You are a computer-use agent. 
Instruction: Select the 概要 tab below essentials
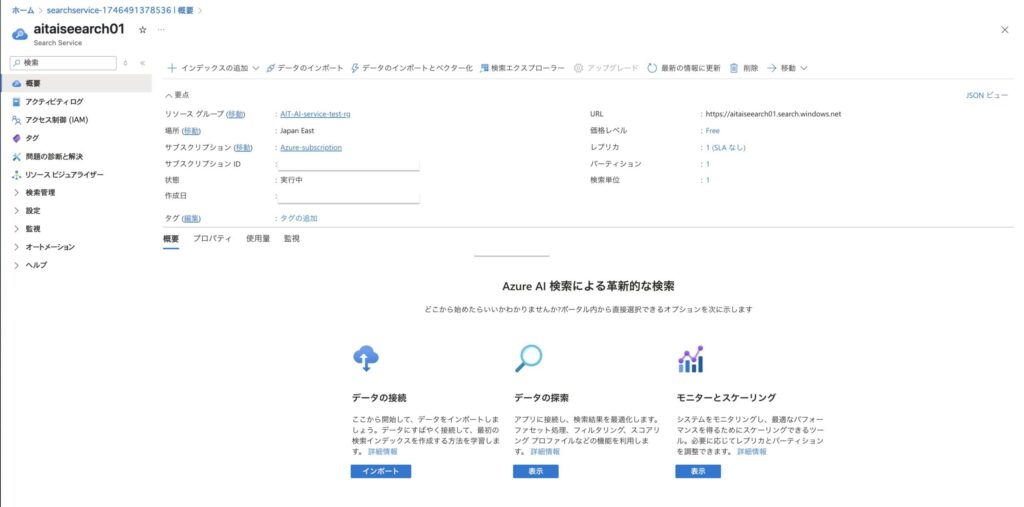point(171,239)
